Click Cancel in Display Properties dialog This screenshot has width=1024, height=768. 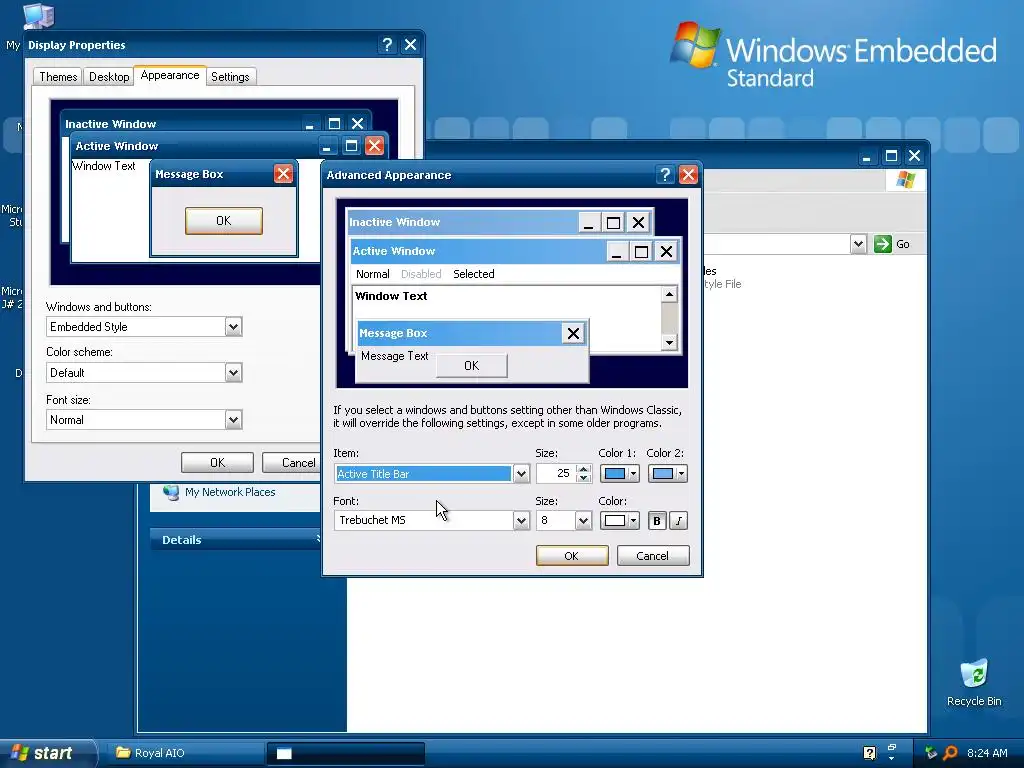pos(292,462)
